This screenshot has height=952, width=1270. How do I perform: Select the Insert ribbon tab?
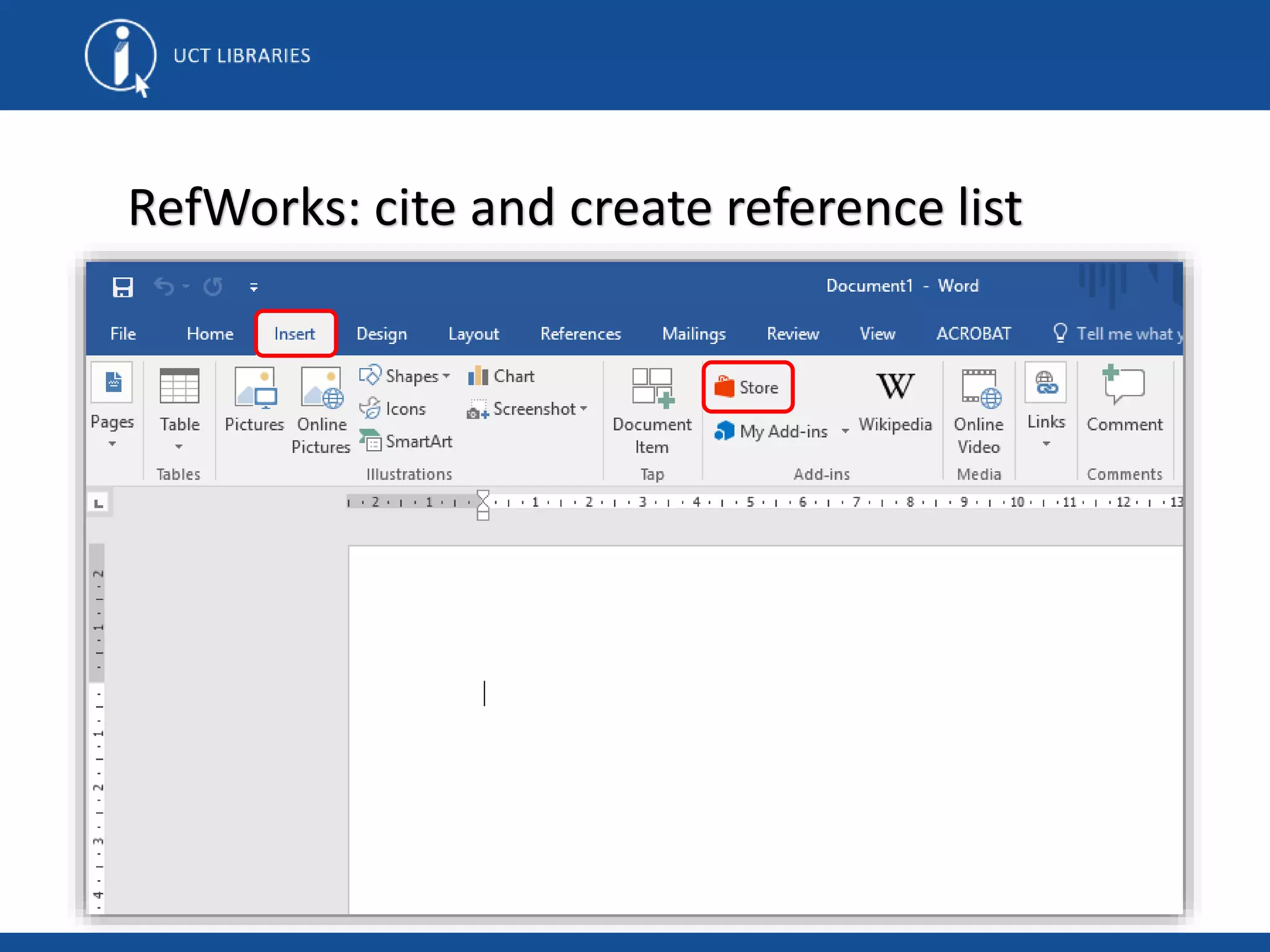point(295,333)
